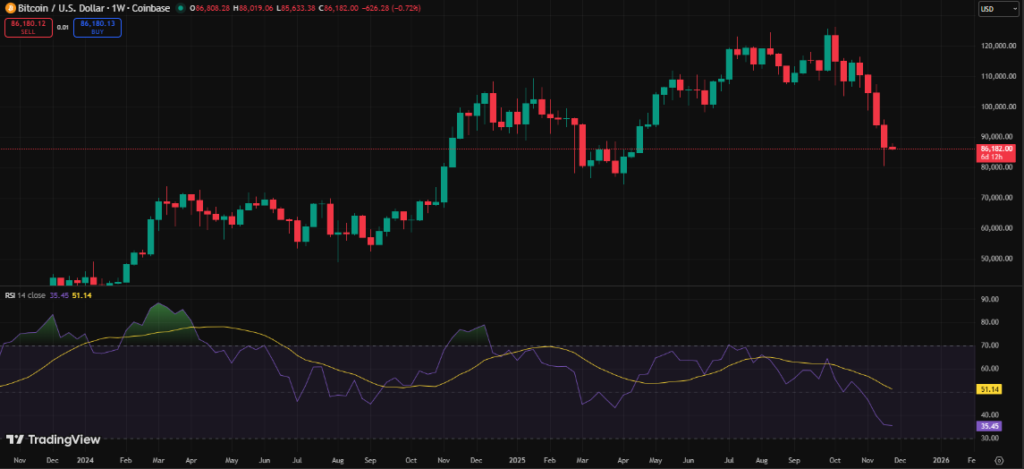
Task: Select the current price label 86,182.00 on price axis
Action: [x=997, y=148]
